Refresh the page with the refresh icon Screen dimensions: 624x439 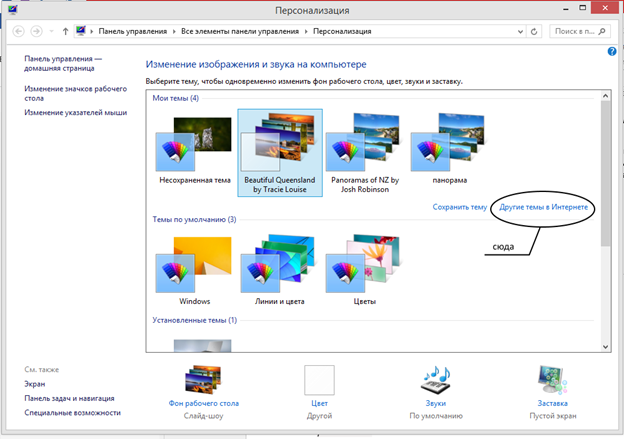point(534,31)
